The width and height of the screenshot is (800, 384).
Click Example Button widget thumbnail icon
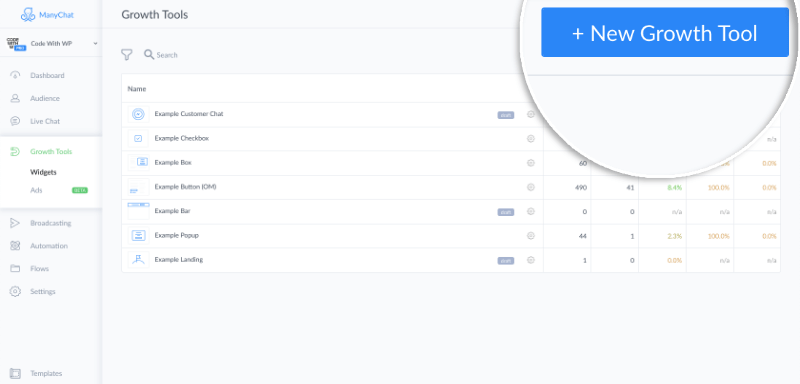tap(138, 187)
